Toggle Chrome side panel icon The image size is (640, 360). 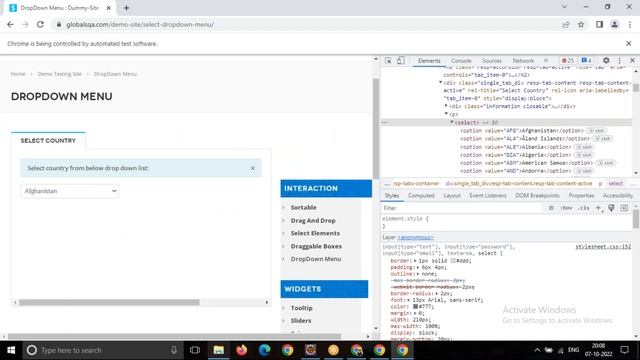point(599,24)
